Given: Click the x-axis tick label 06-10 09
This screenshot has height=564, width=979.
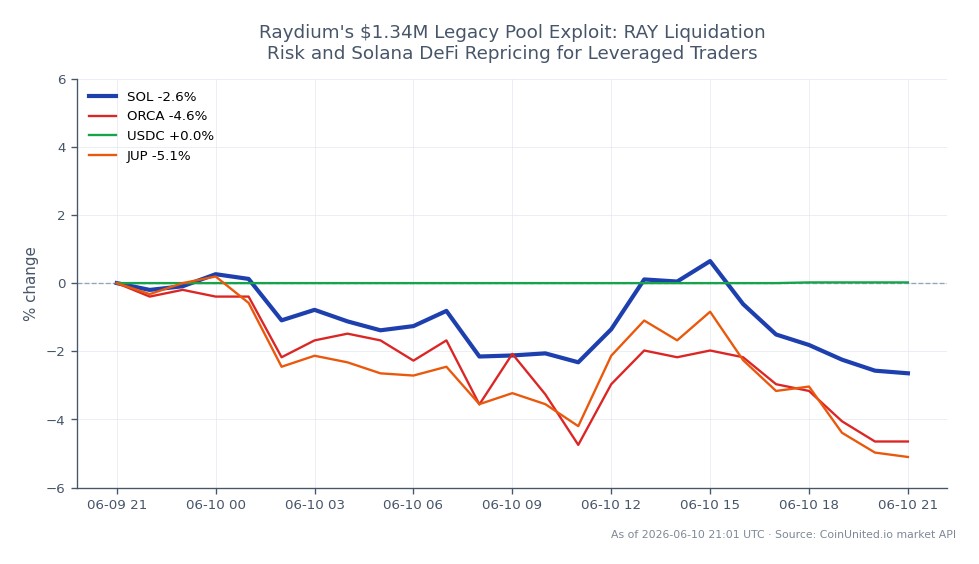Looking at the screenshot, I should coord(512,505).
